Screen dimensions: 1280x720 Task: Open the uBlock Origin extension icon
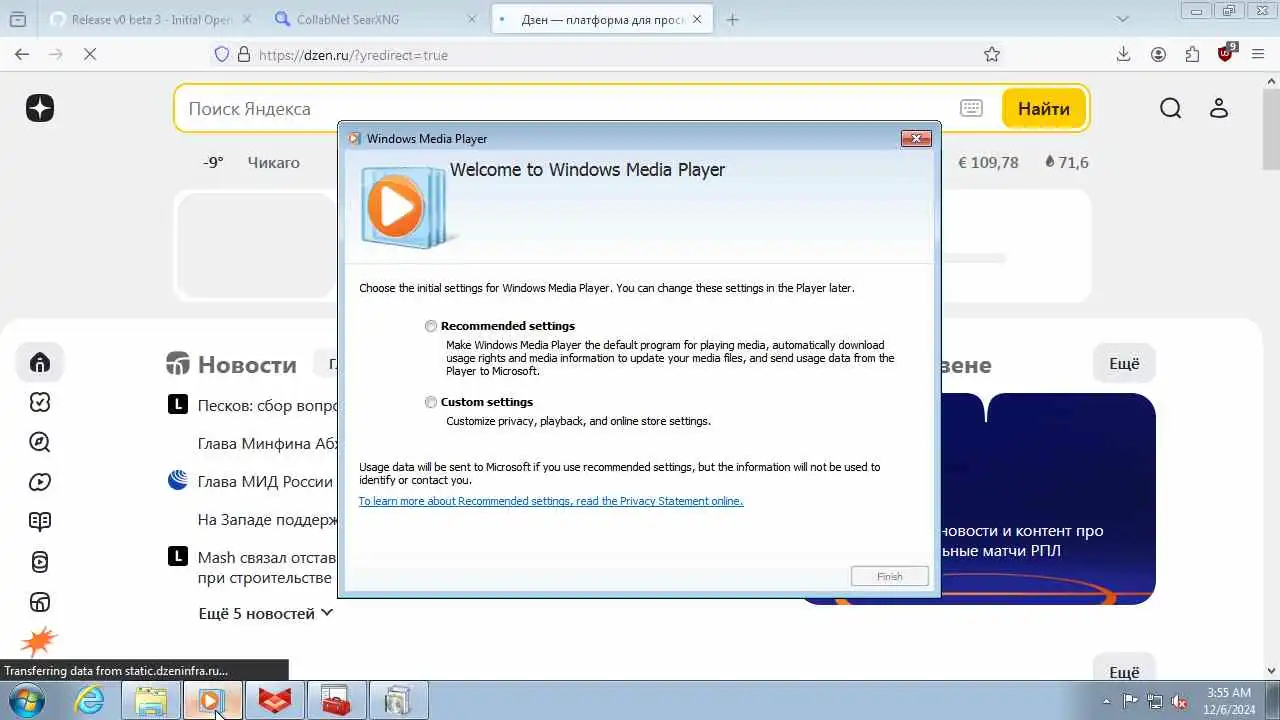pyautogui.click(x=1226, y=54)
